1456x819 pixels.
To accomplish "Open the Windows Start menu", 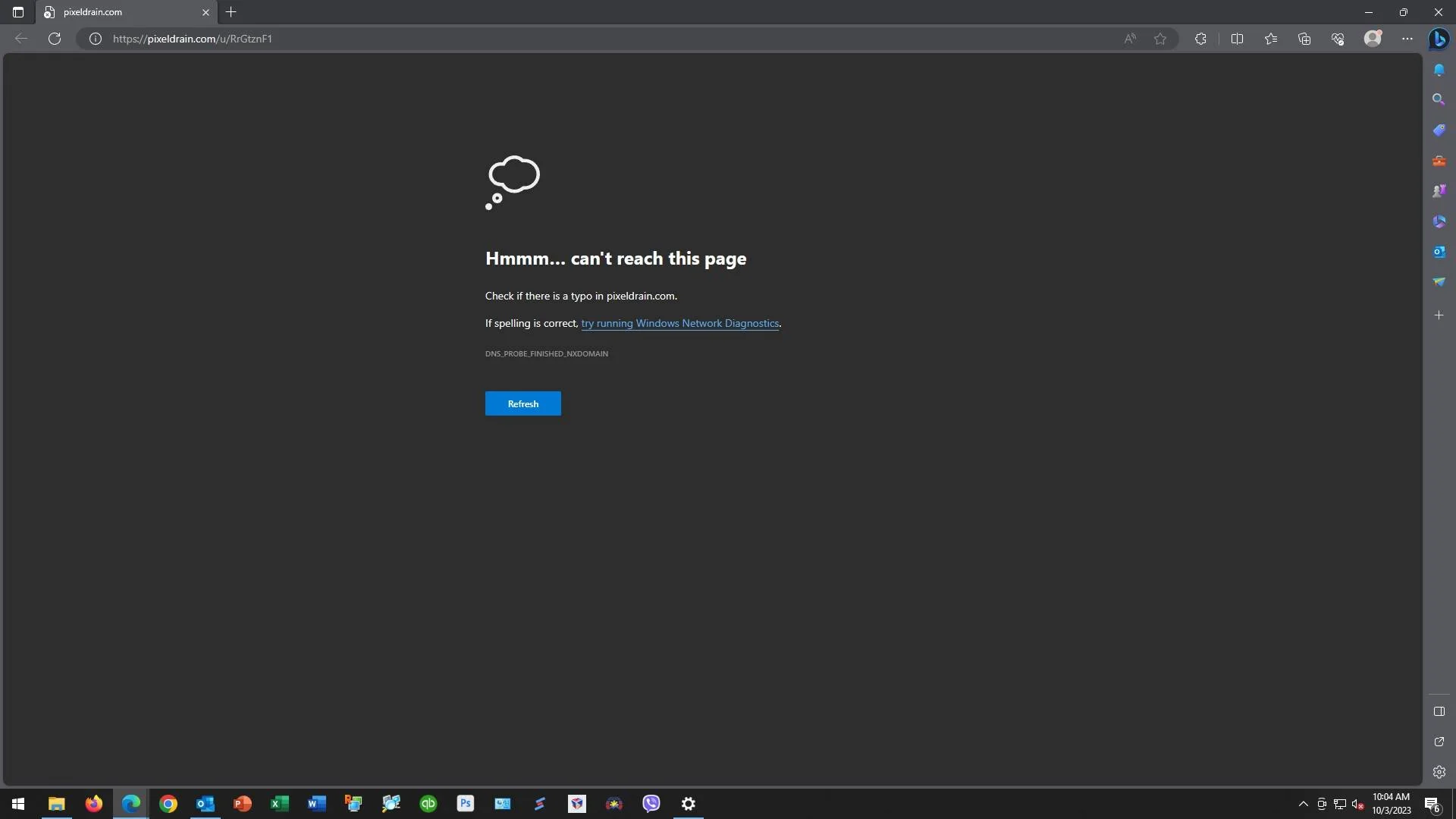I will coord(18,804).
